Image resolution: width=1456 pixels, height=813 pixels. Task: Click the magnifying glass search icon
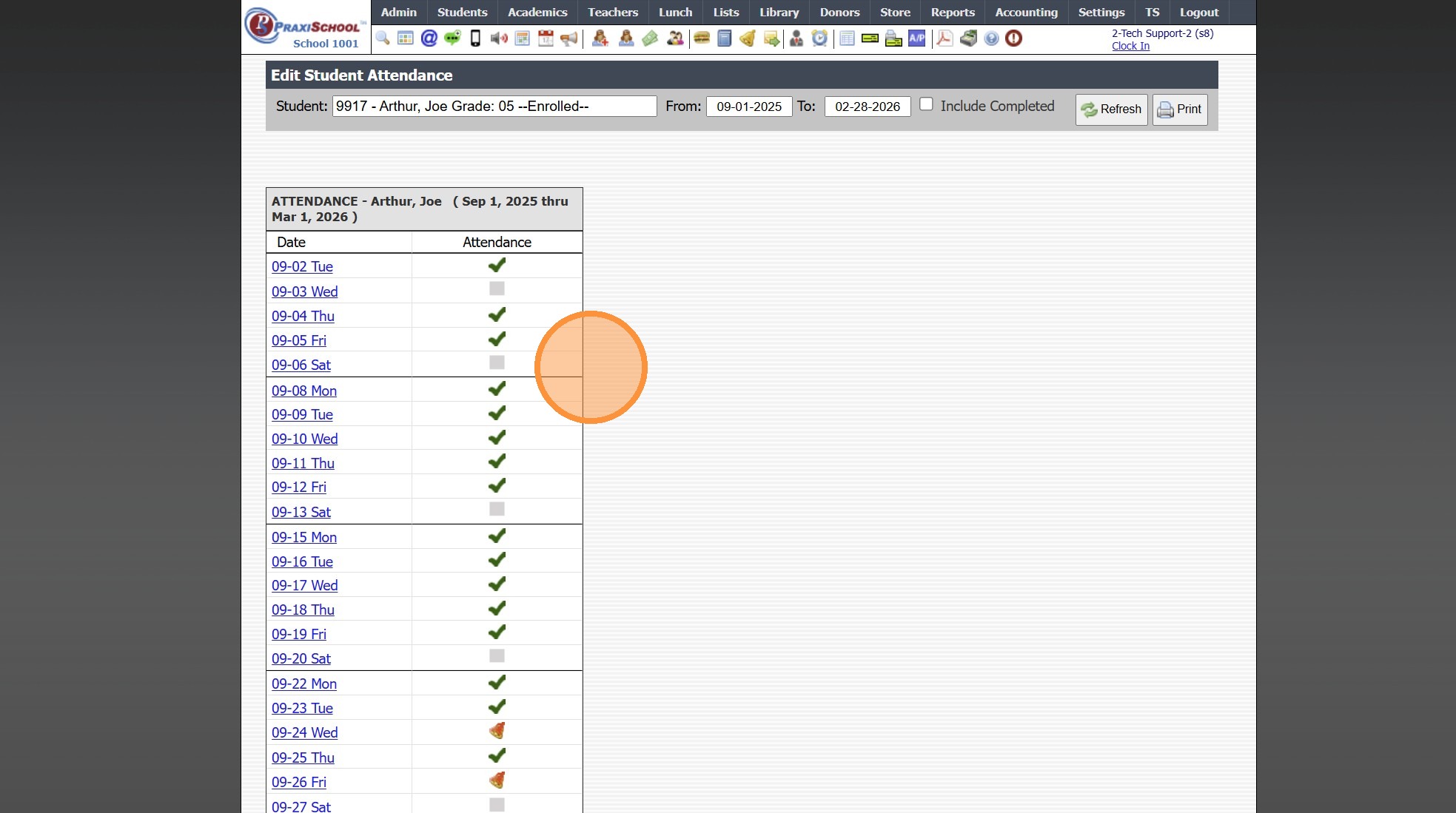(383, 38)
